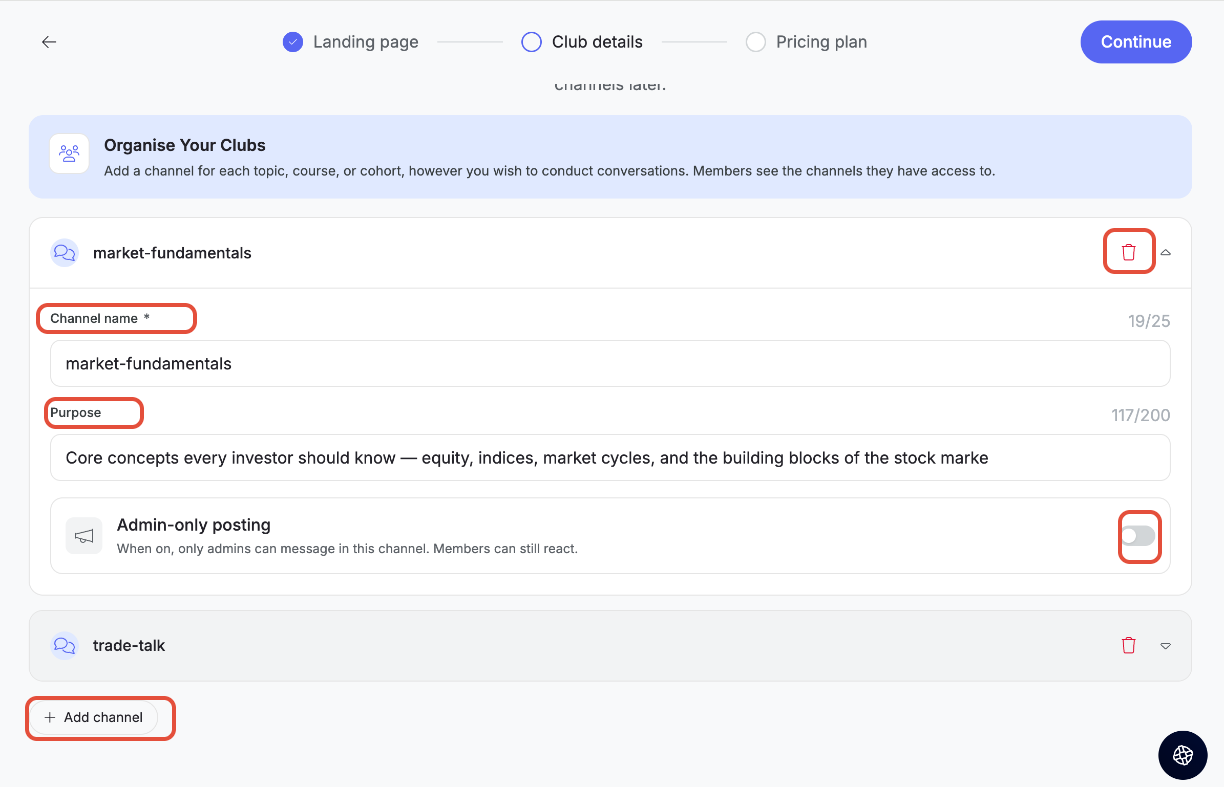This screenshot has height=787, width=1224.
Task: Click the 19/25 character counter
Action: tap(1149, 321)
